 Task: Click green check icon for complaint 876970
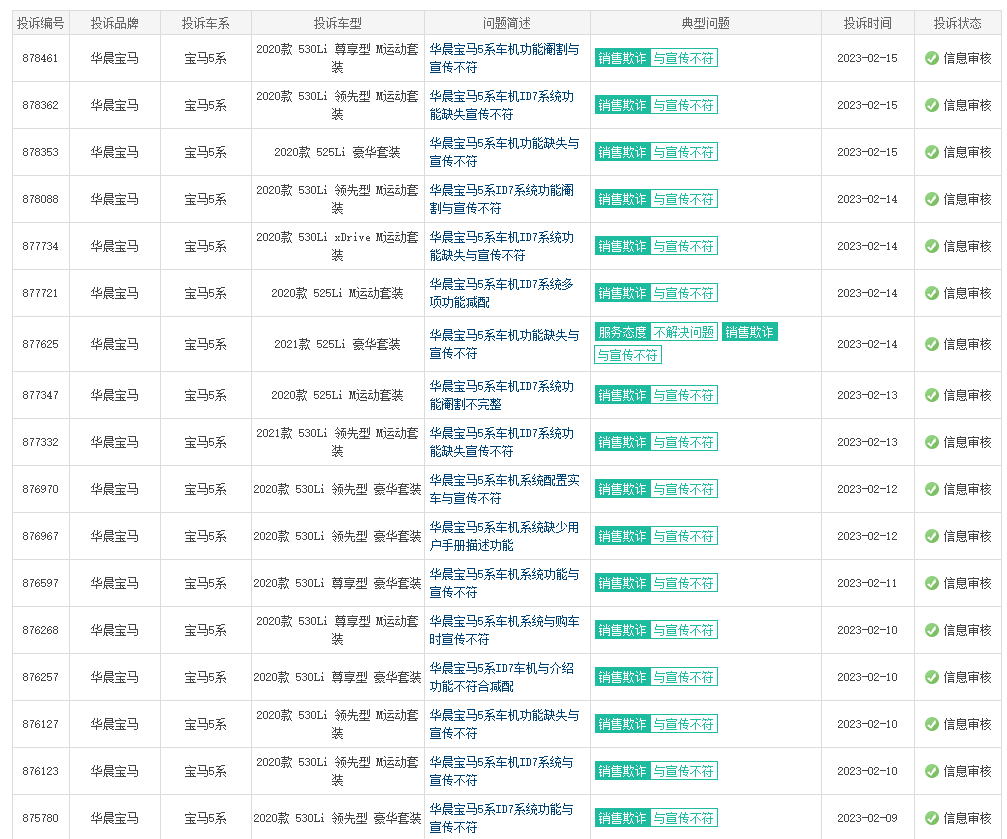click(931, 489)
